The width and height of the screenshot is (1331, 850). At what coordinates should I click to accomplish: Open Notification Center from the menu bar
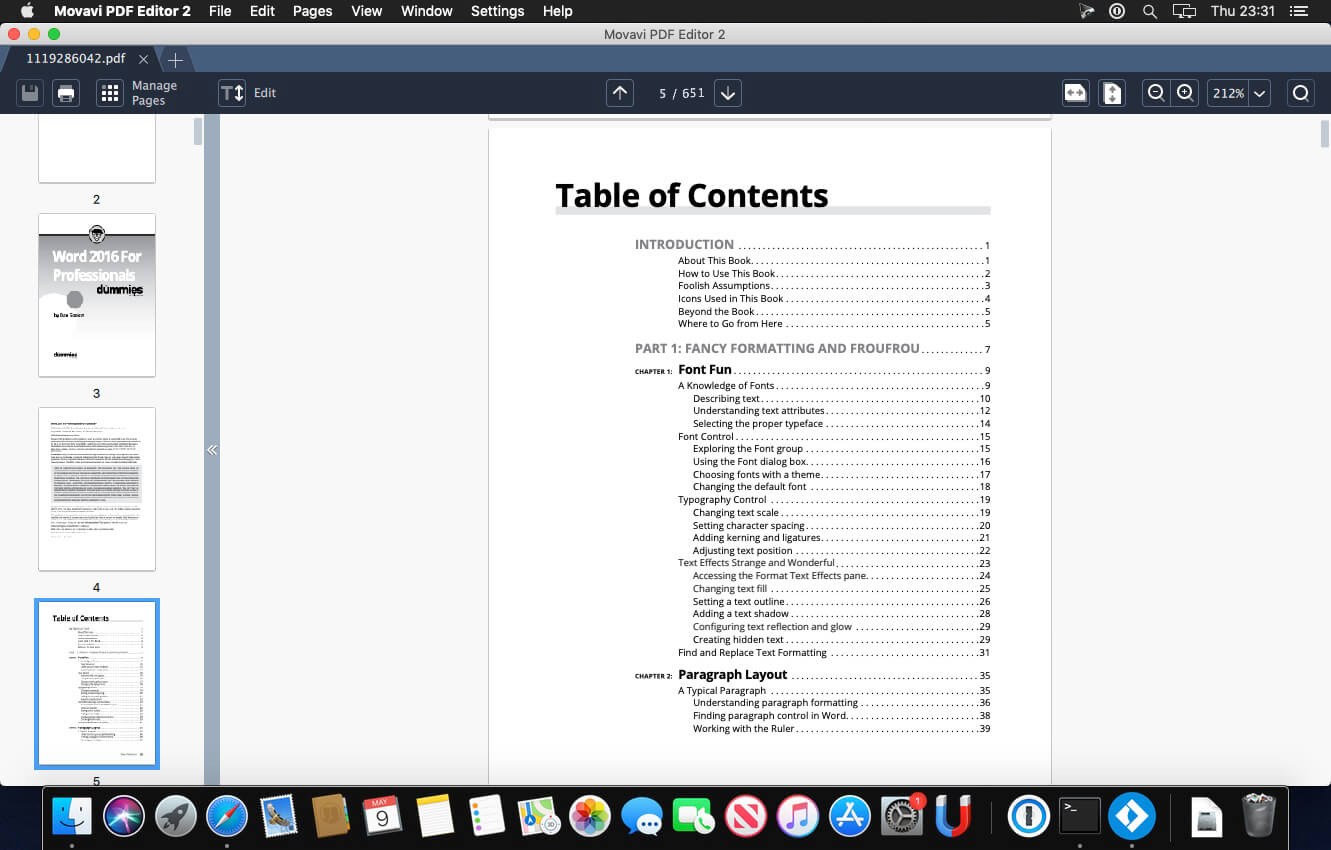pyautogui.click(x=1298, y=11)
